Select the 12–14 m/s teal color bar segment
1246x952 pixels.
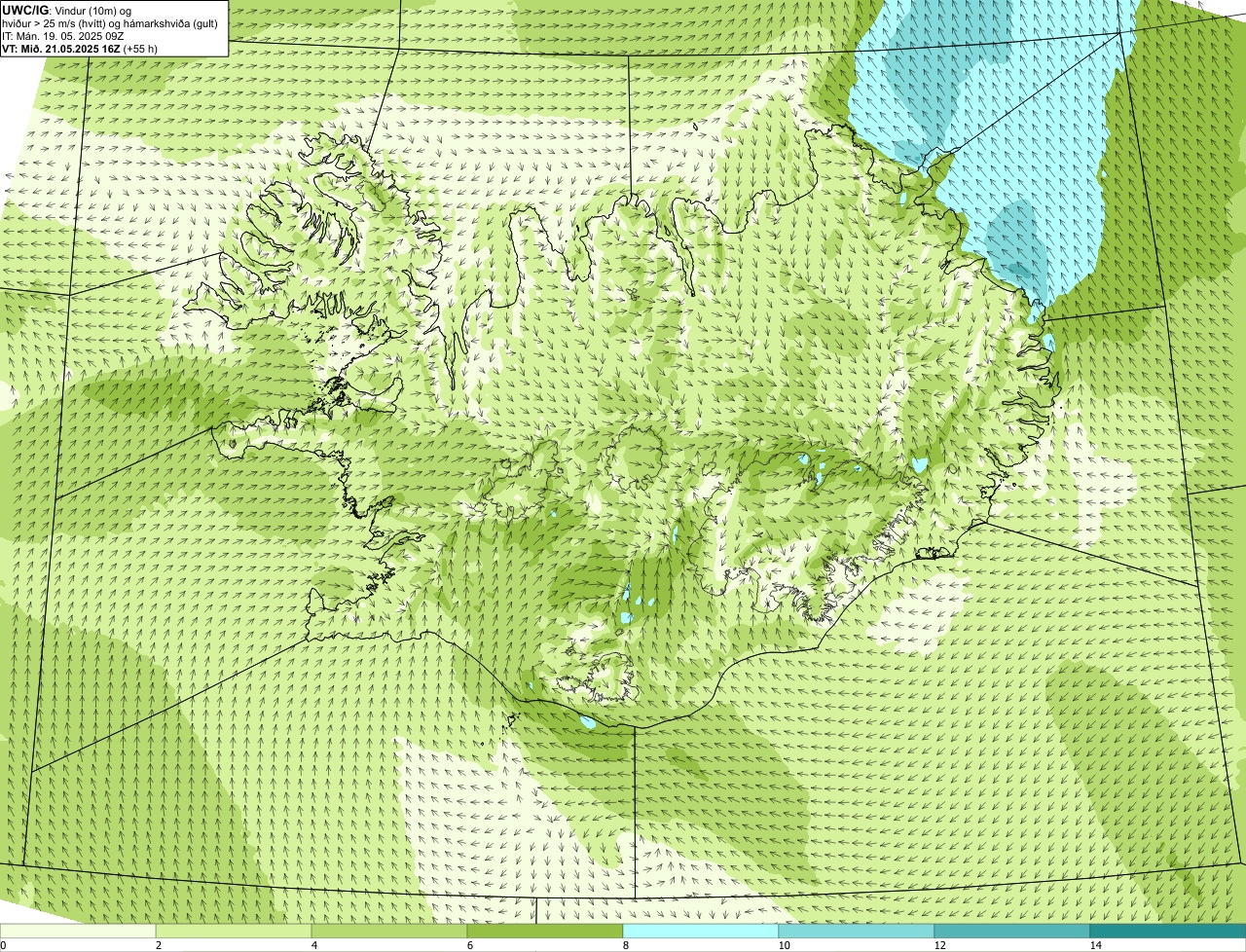(x=1012, y=932)
